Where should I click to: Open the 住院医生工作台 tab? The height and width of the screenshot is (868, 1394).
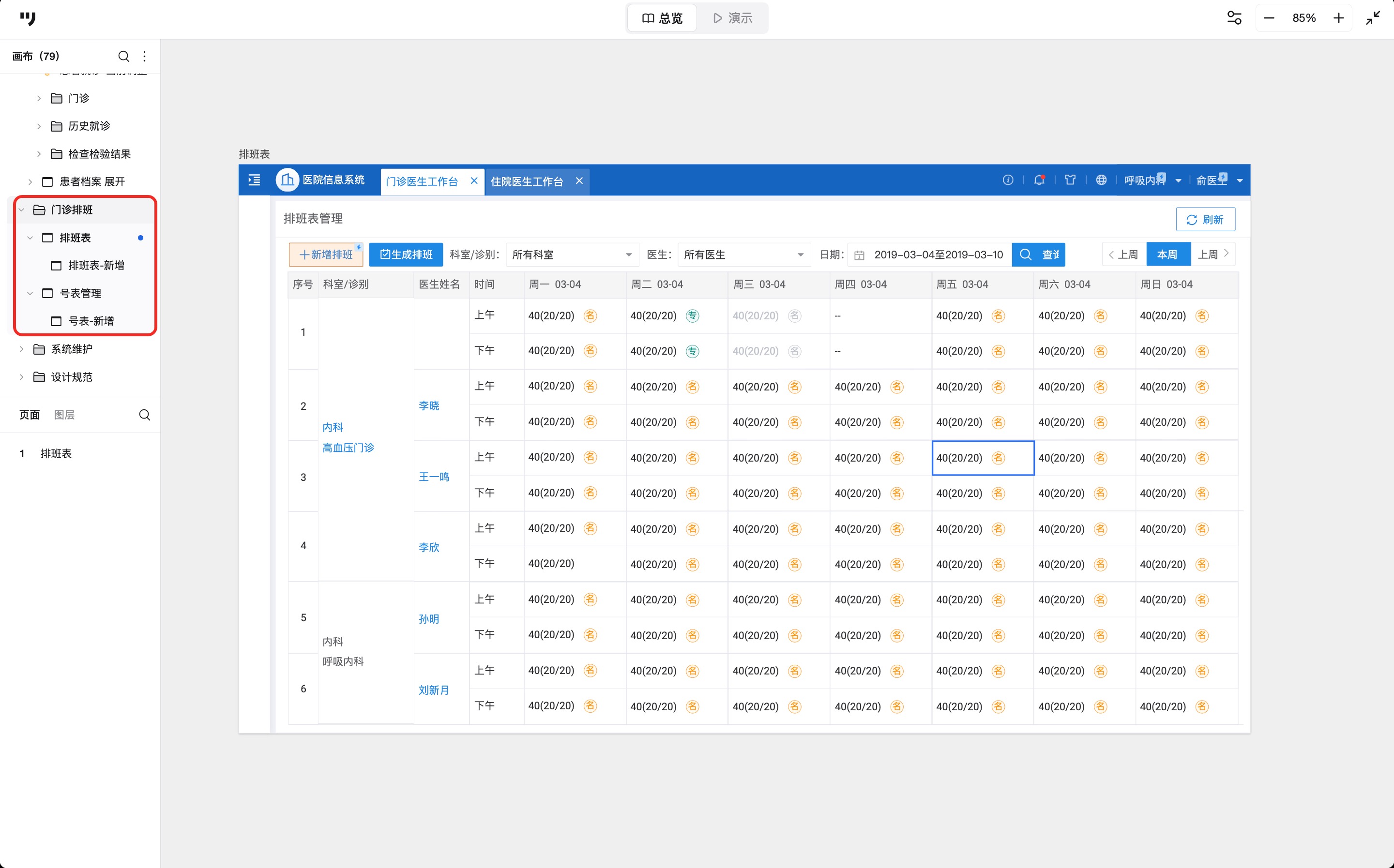[x=527, y=181]
